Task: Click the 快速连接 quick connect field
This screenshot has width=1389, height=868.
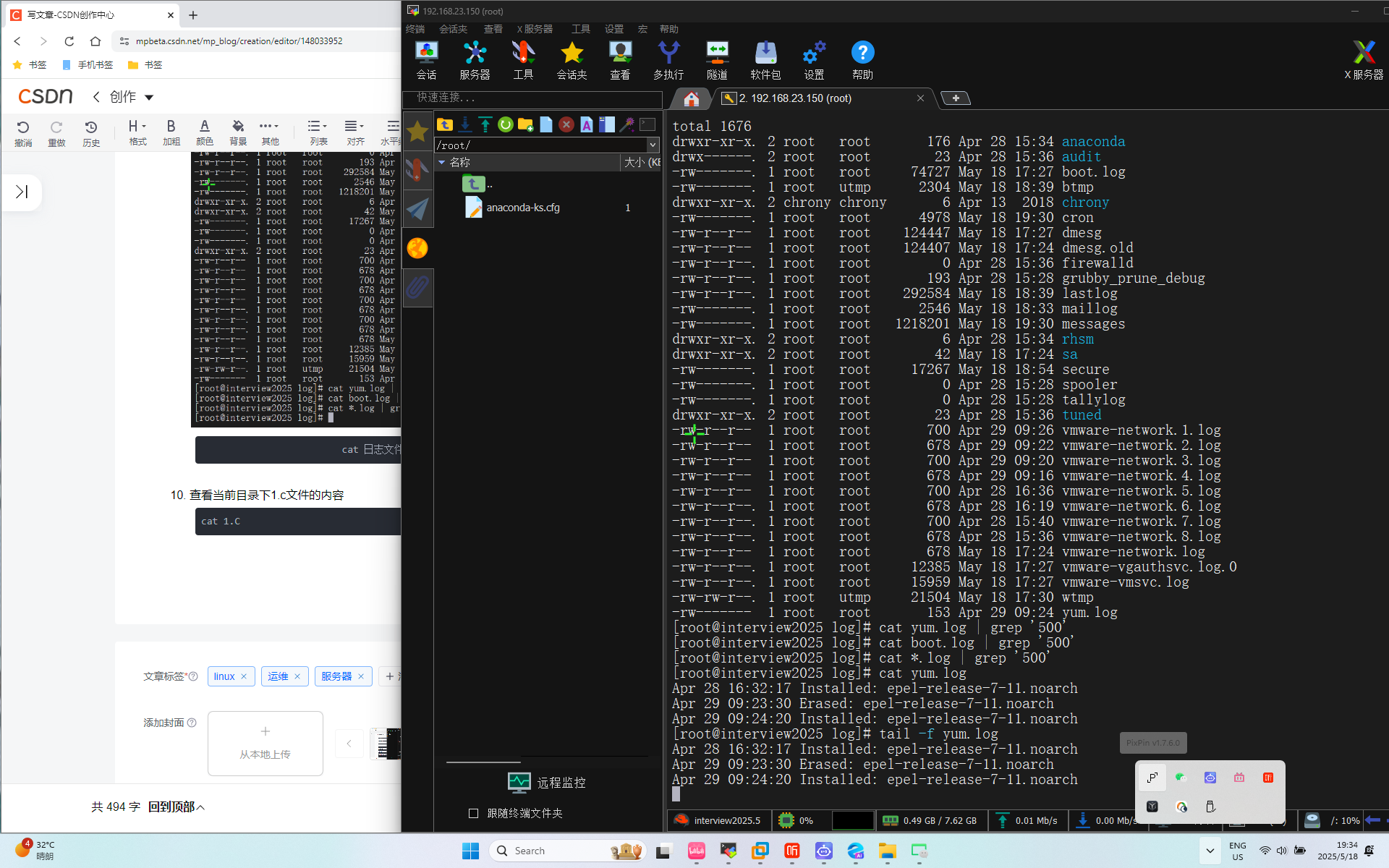Action: (532, 98)
